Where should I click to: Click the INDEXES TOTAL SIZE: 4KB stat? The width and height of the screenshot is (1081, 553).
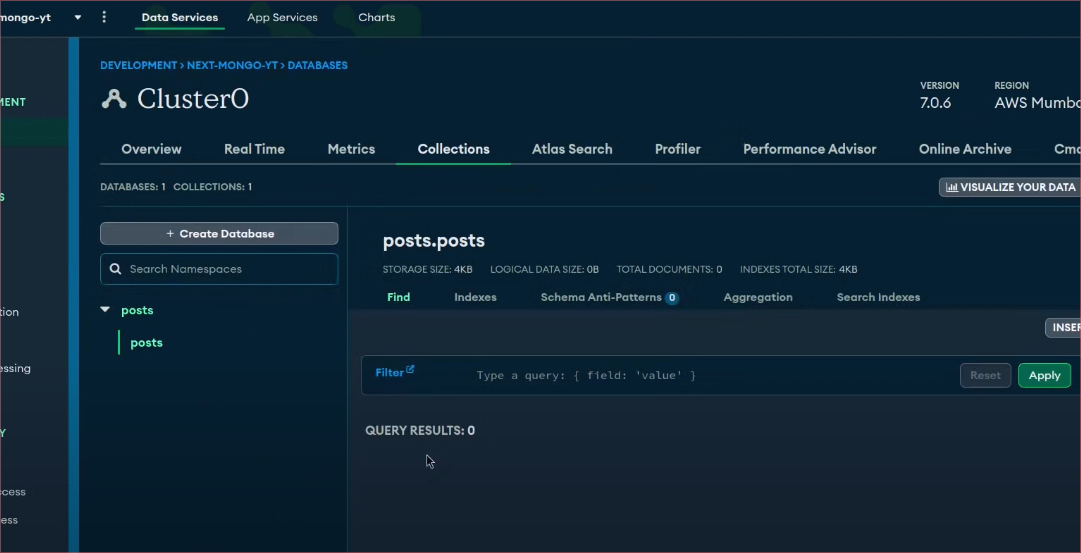(798, 270)
